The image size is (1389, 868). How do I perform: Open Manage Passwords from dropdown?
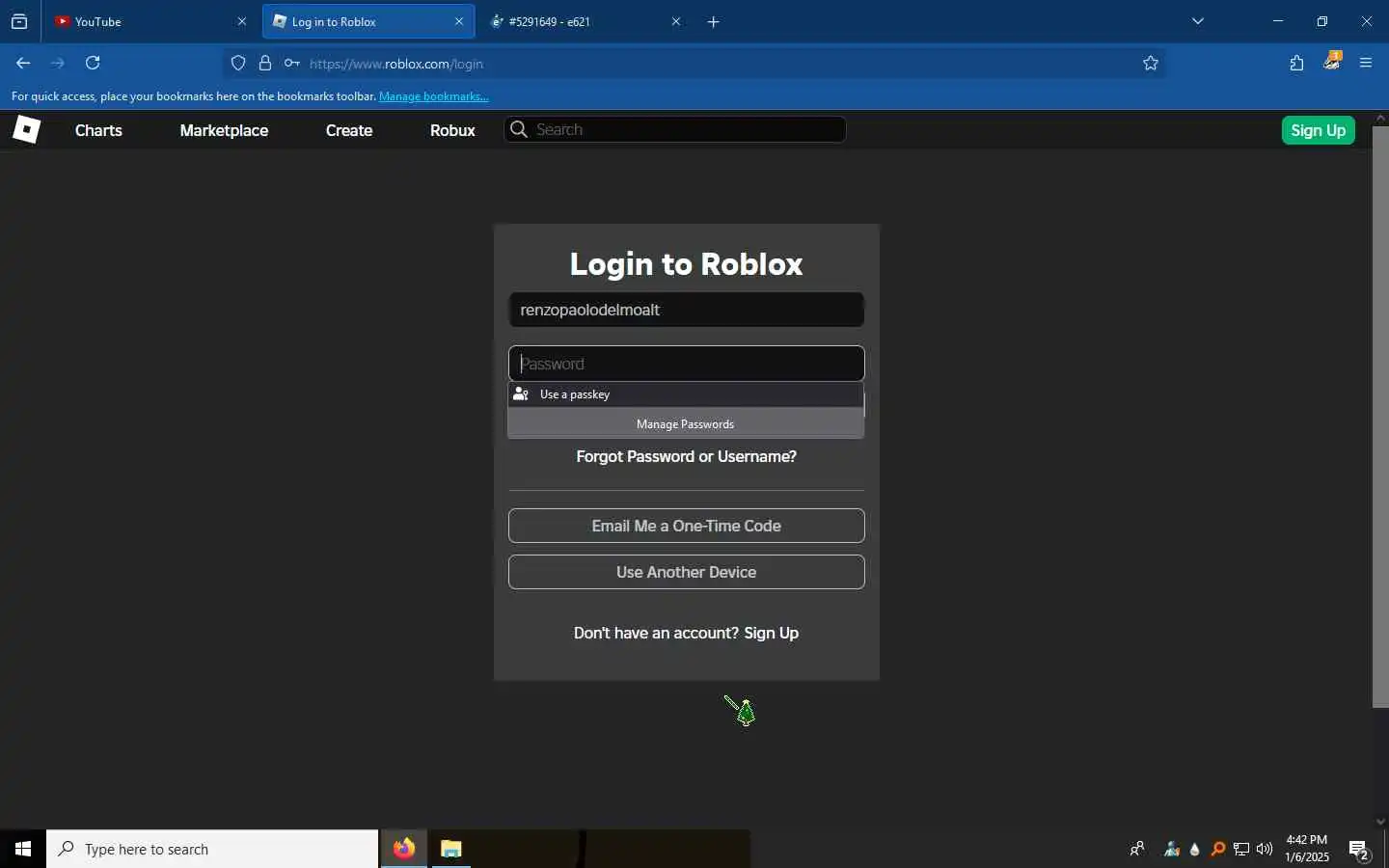pos(686,423)
